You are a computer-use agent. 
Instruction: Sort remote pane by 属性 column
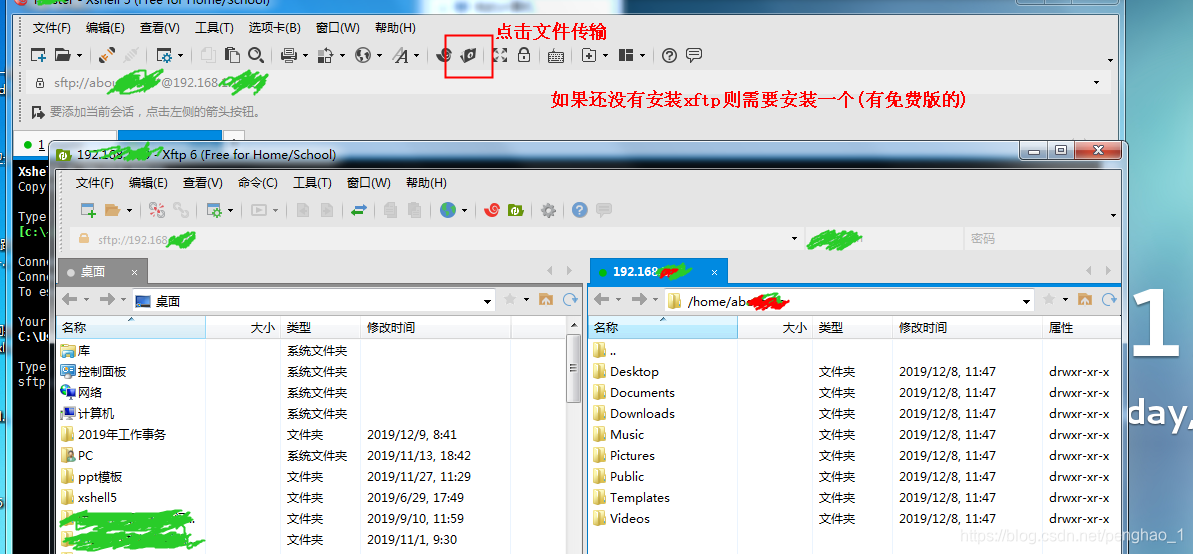1080,328
